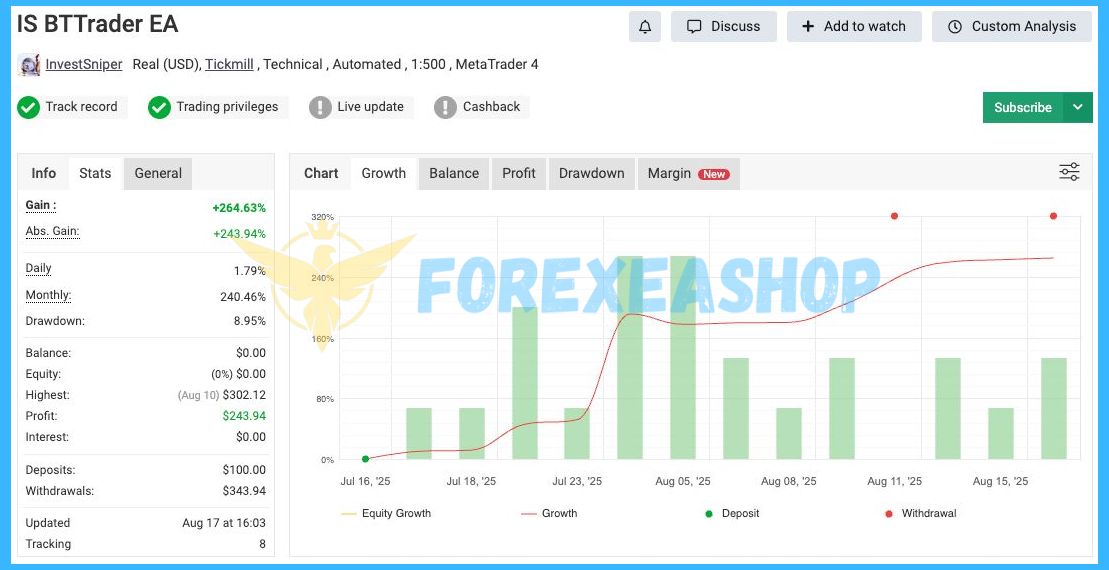Click the InvestSniper avatar image

click(x=29, y=65)
